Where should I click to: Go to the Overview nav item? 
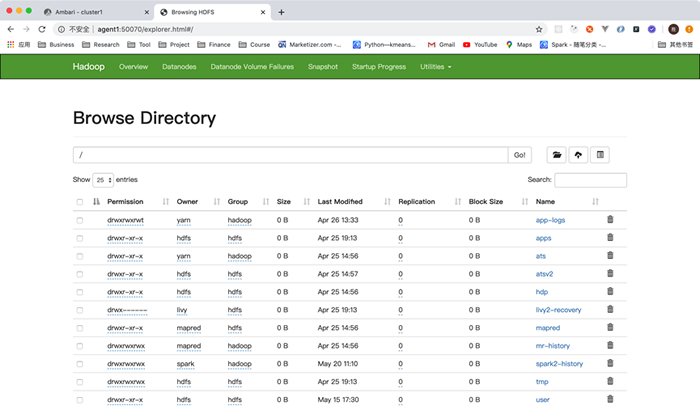[x=133, y=67]
